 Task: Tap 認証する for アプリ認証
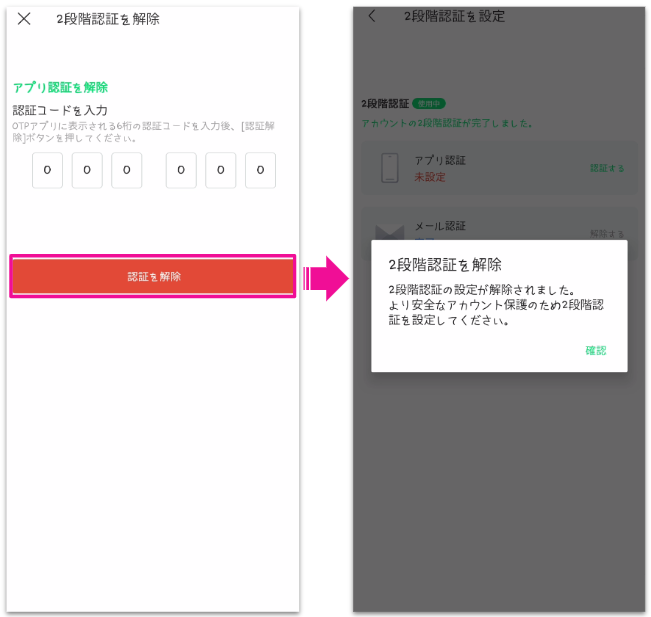[x=607, y=168]
